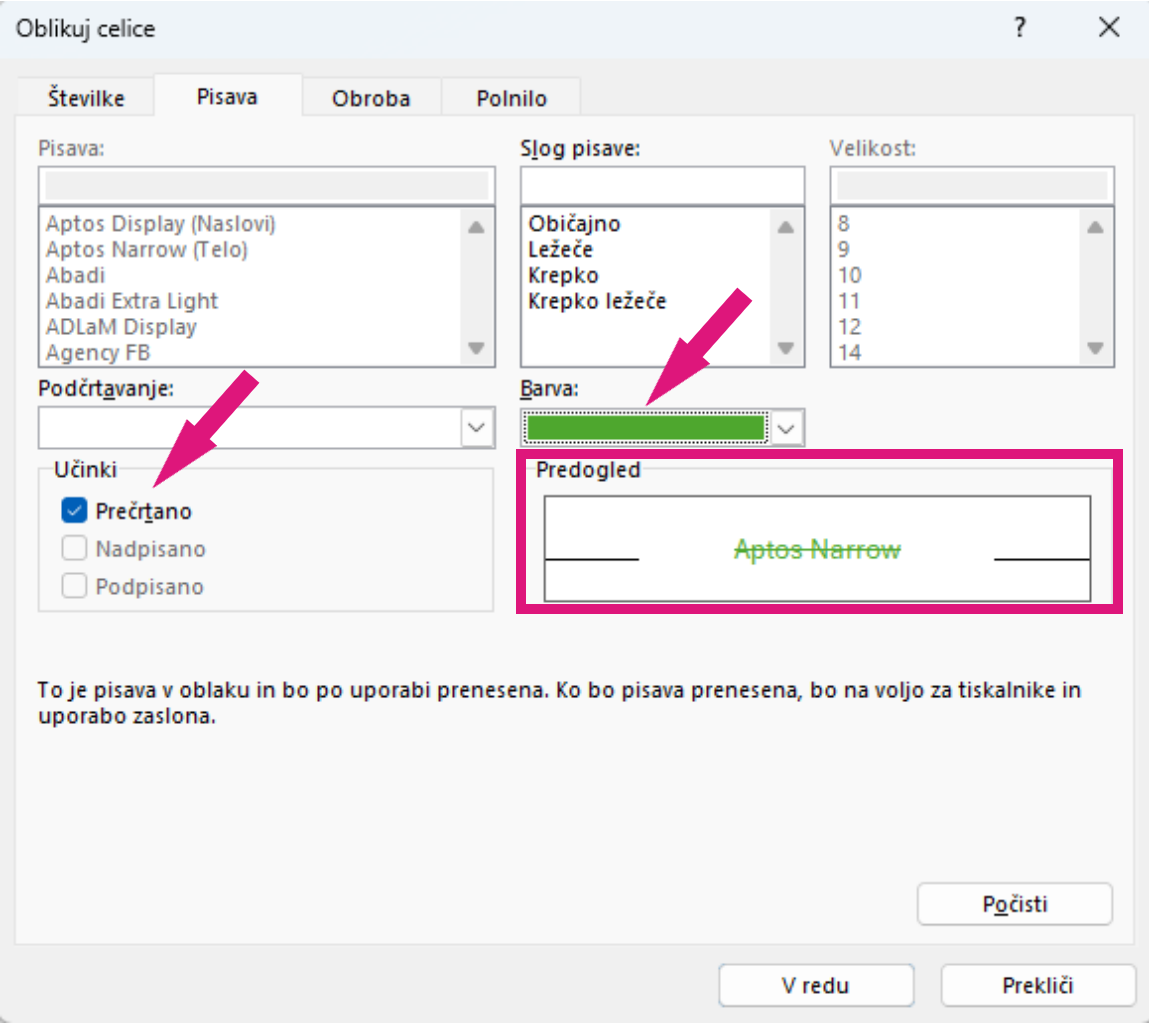The image size is (1149, 1024).
Task: Click the Pisava font name input field
Action: pos(267,186)
